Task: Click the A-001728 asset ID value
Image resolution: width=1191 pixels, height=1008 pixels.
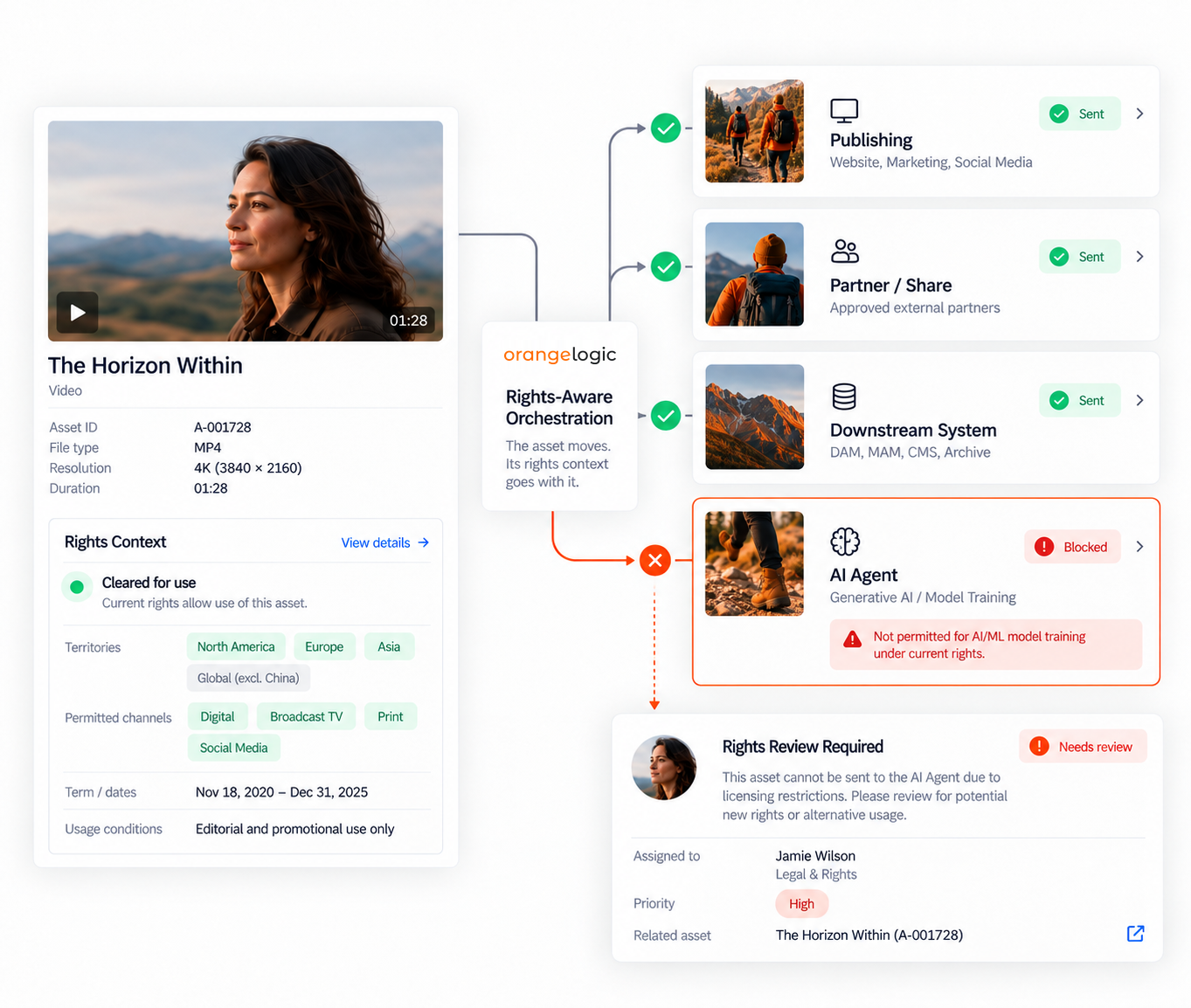Action: click(x=223, y=427)
